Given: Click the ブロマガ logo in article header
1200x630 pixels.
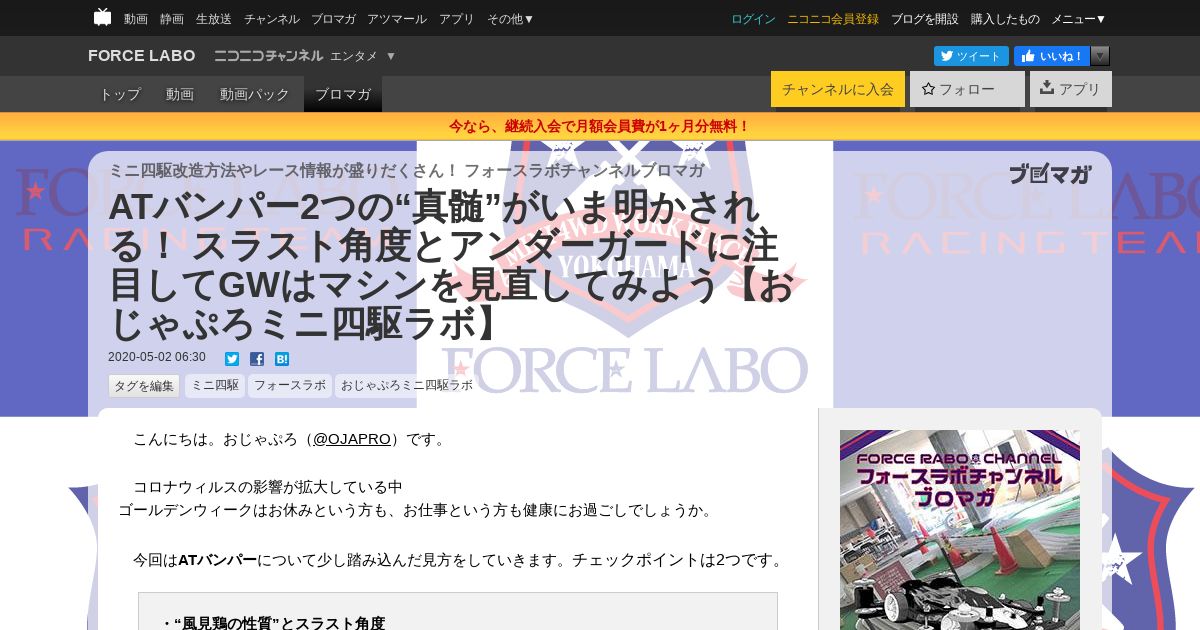Looking at the screenshot, I should coord(1050,174).
